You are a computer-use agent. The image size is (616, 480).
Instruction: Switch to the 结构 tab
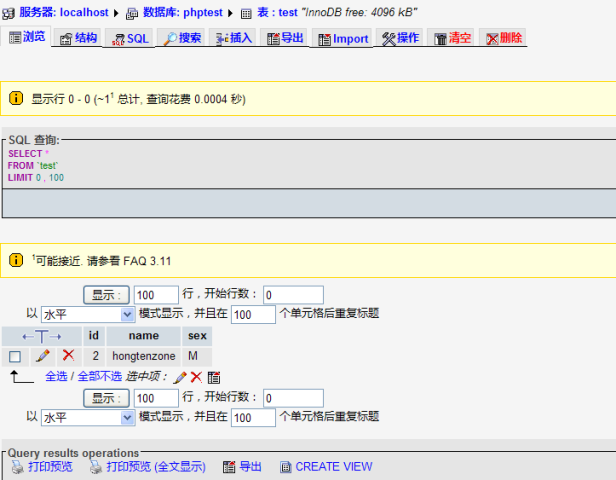pyautogui.click(x=77, y=38)
